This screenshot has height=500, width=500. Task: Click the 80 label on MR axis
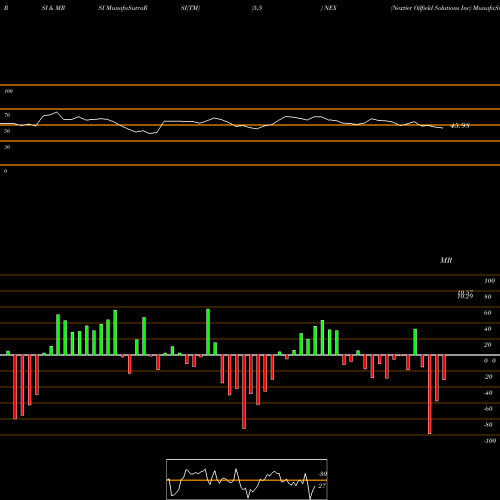point(488,297)
